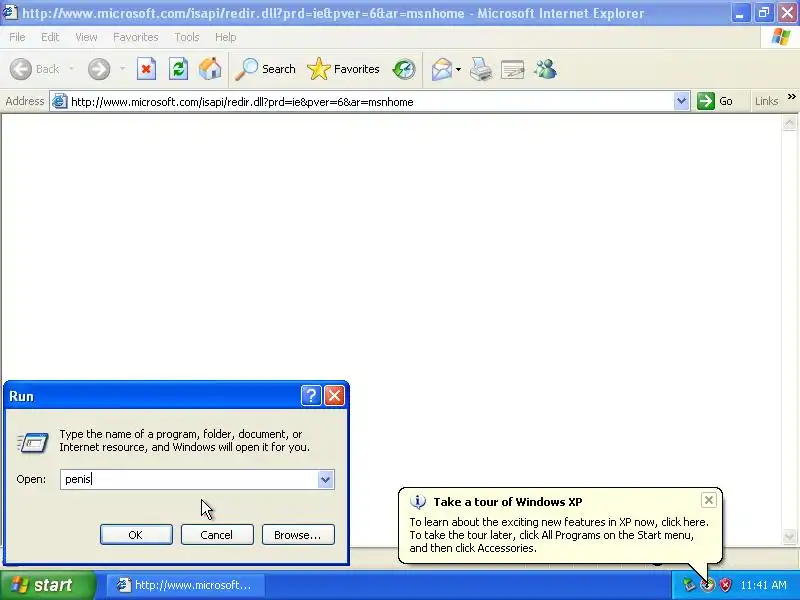
Task: Click the Mail envelope icon
Action: pyautogui.click(x=442, y=69)
